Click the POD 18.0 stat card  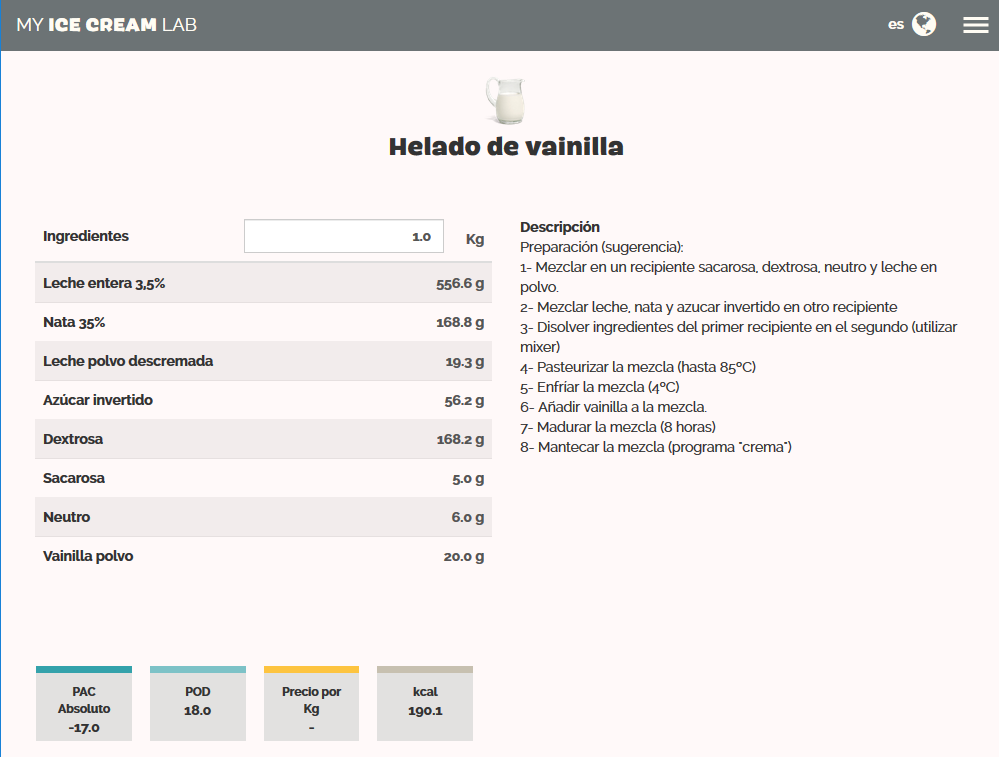point(197,703)
